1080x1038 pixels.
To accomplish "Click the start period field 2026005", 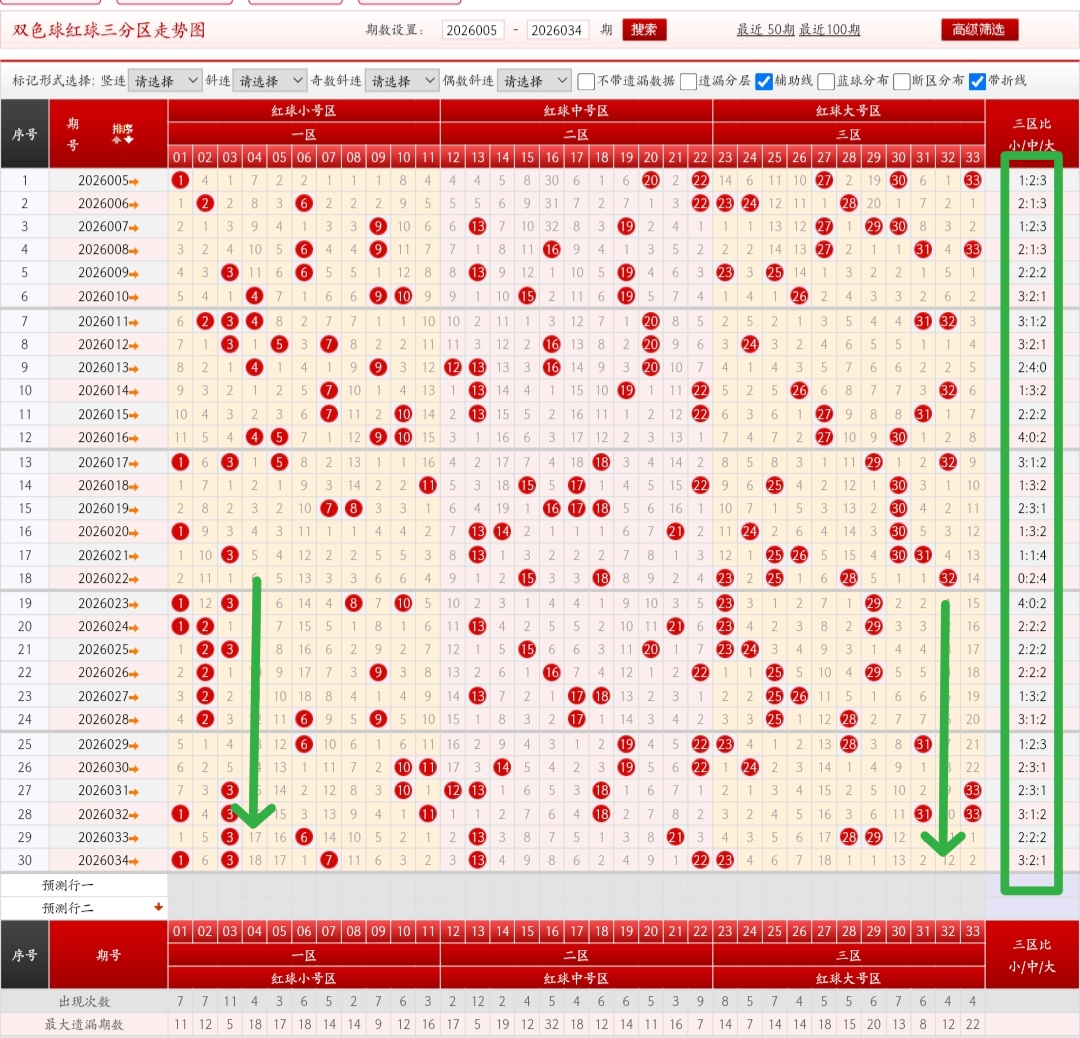I will [472, 30].
